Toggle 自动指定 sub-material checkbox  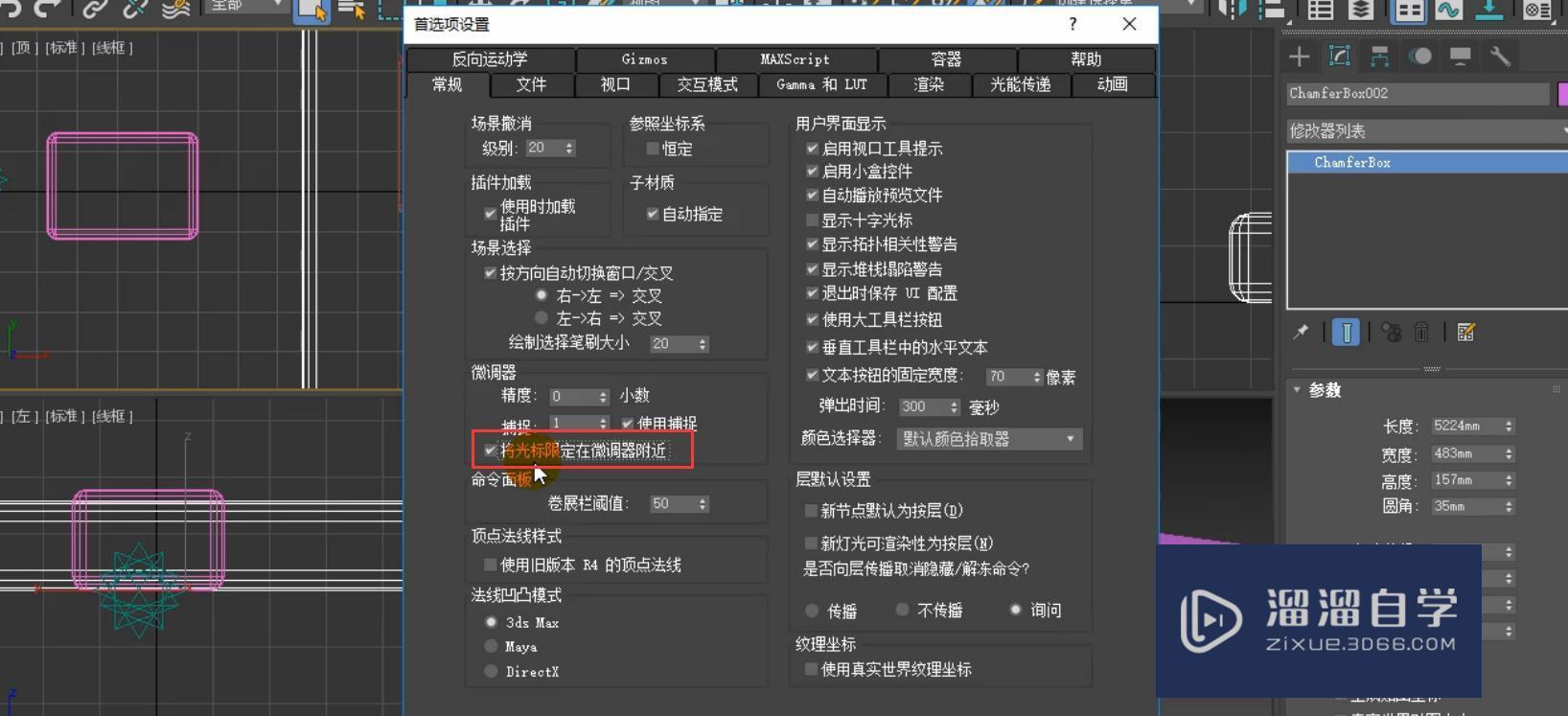[653, 214]
